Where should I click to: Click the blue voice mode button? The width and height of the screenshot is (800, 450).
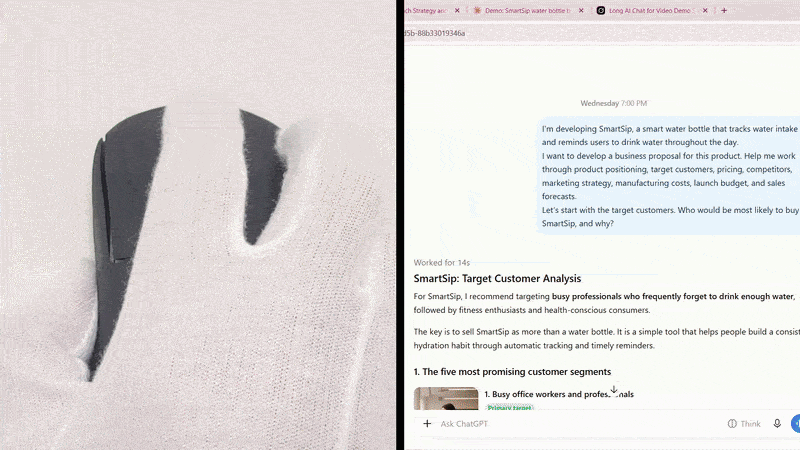[x=795, y=423]
